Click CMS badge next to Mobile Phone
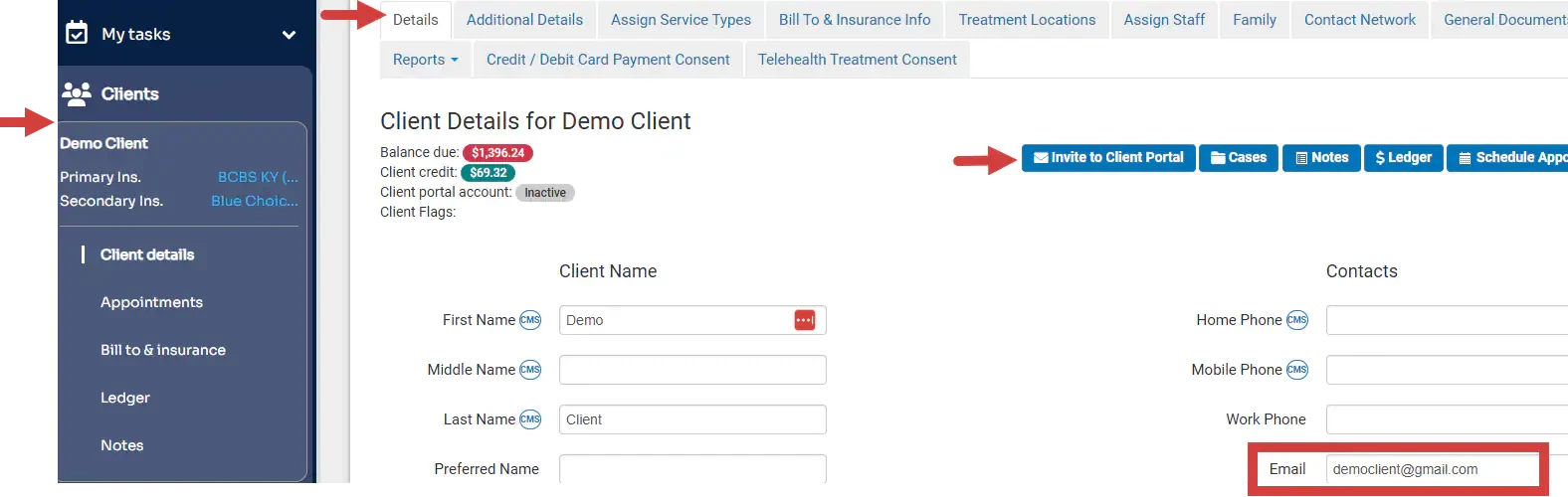The image size is (1568, 497). (1297, 370)
